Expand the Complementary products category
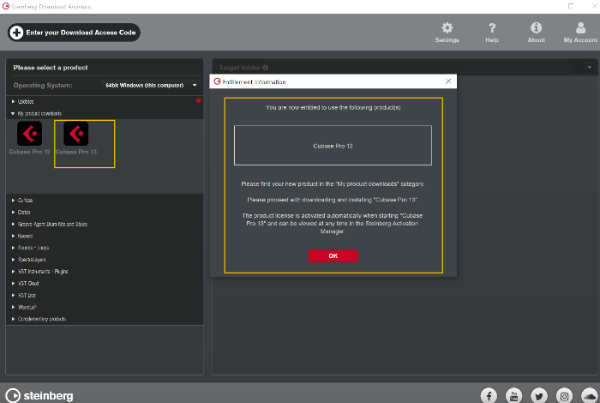This screenshot has width=600, height=403. [13, 319]
